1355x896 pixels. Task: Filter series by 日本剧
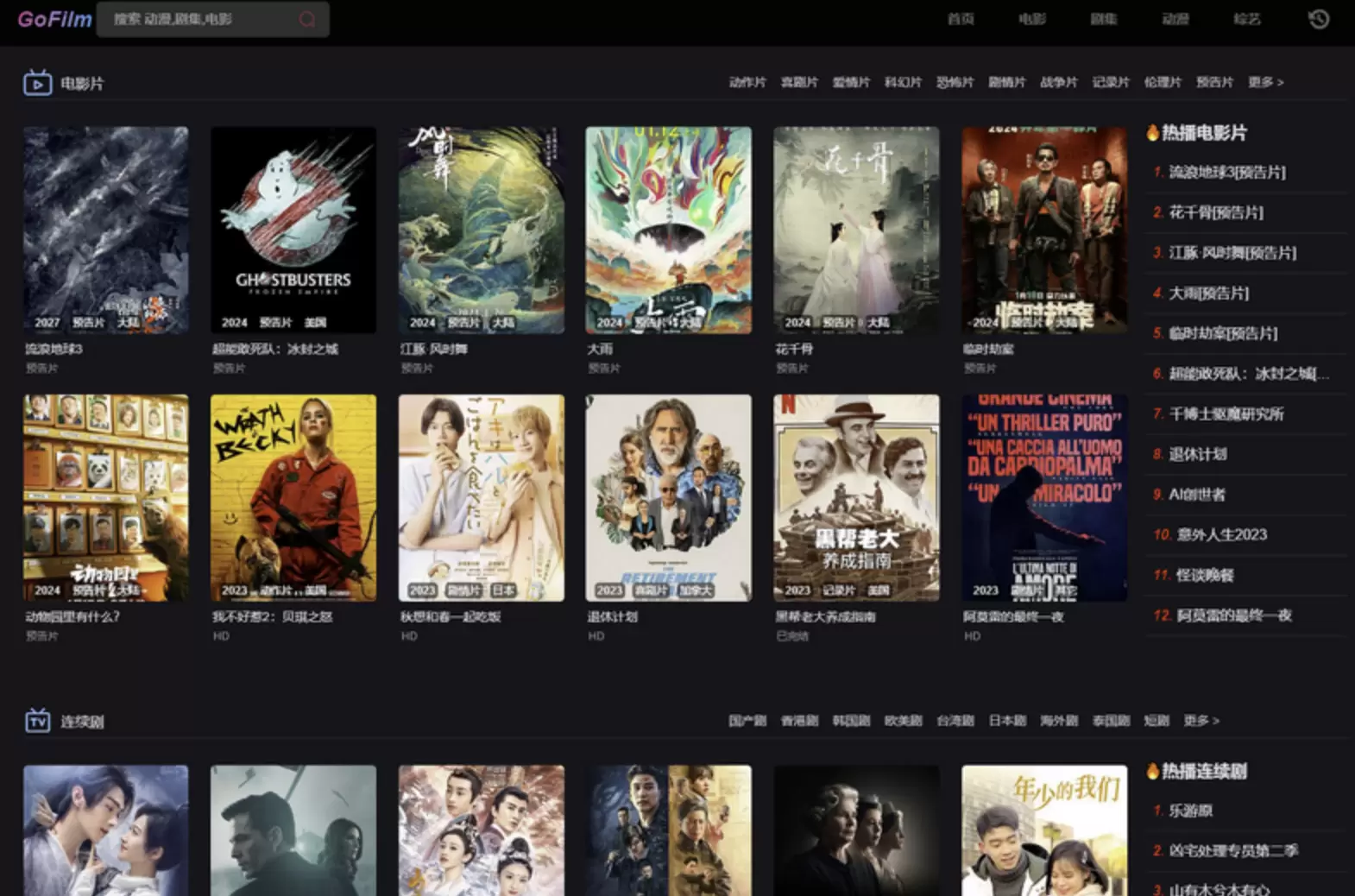click(x=1007, y=720)
